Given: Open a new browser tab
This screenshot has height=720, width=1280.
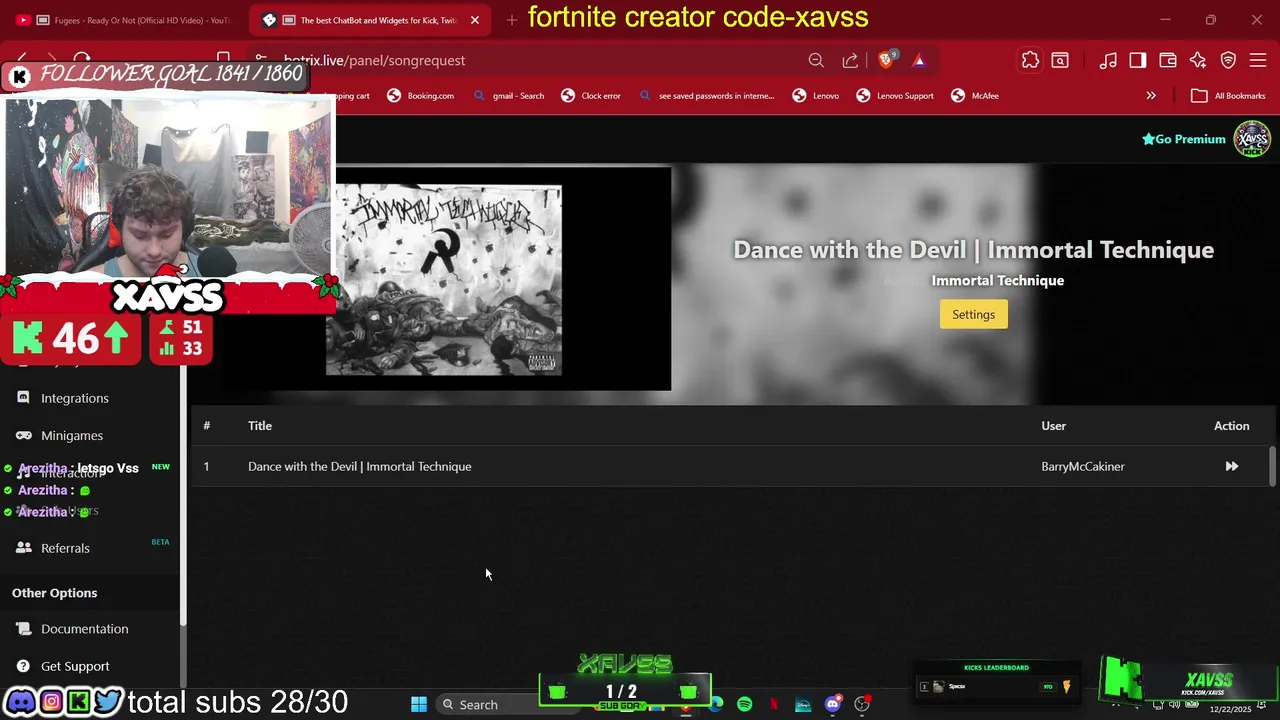Looking at the screenshot, I should pos(512,19).
